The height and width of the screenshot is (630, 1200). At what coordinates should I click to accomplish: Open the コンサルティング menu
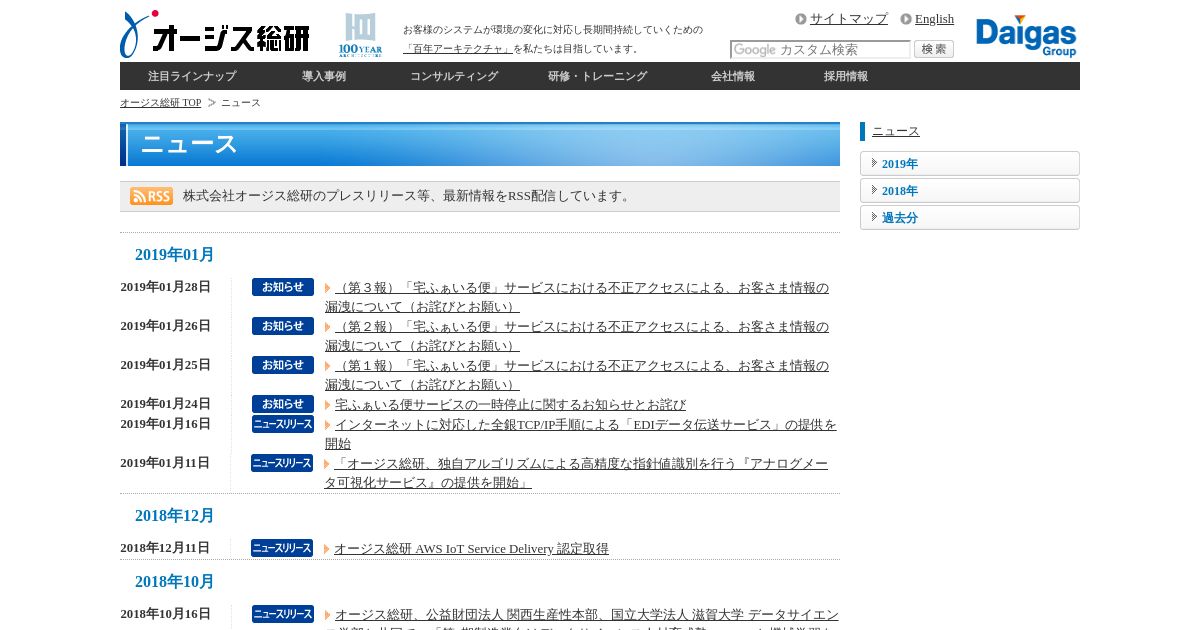point(454,76)
